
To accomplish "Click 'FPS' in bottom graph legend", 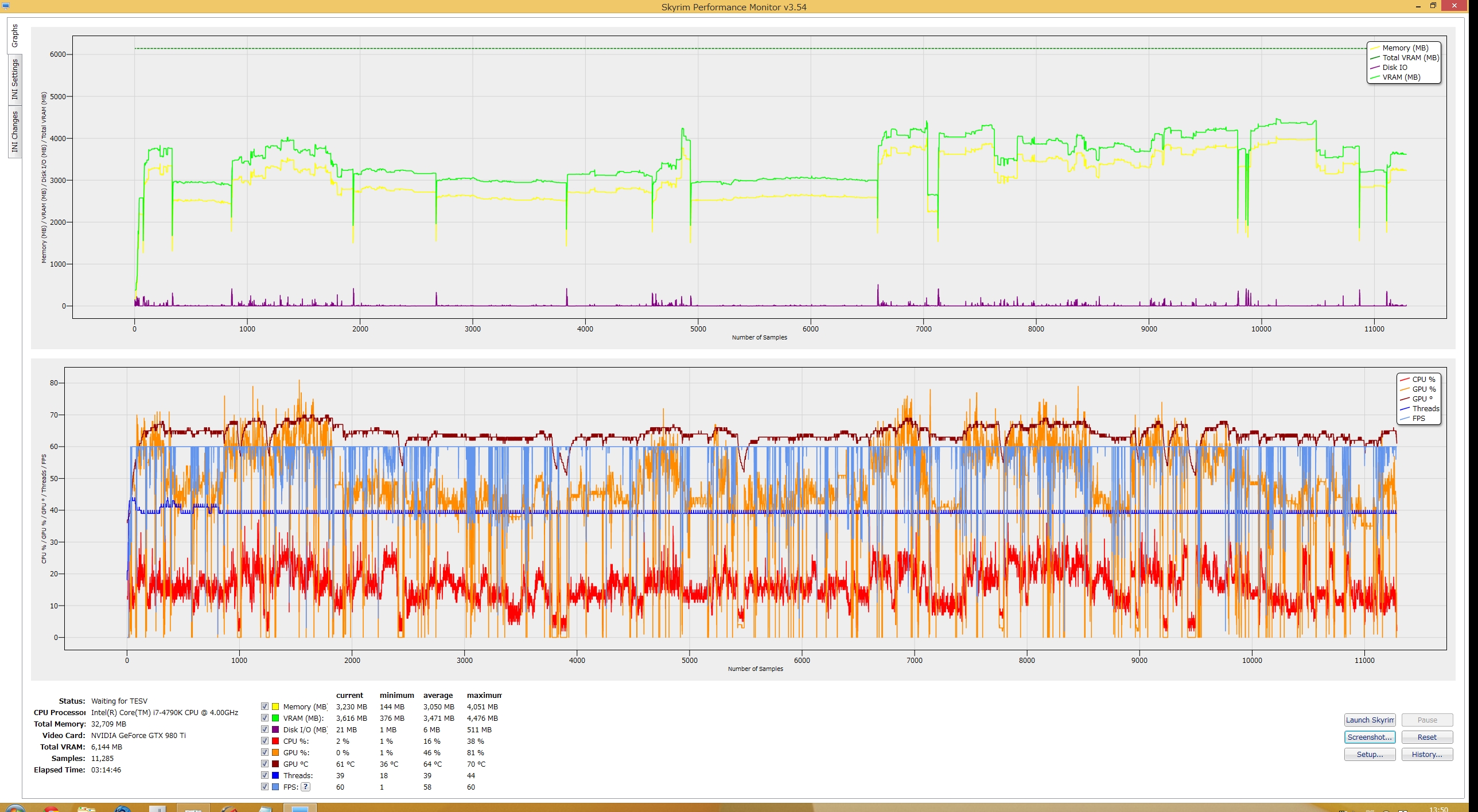I will point(1418,419).
